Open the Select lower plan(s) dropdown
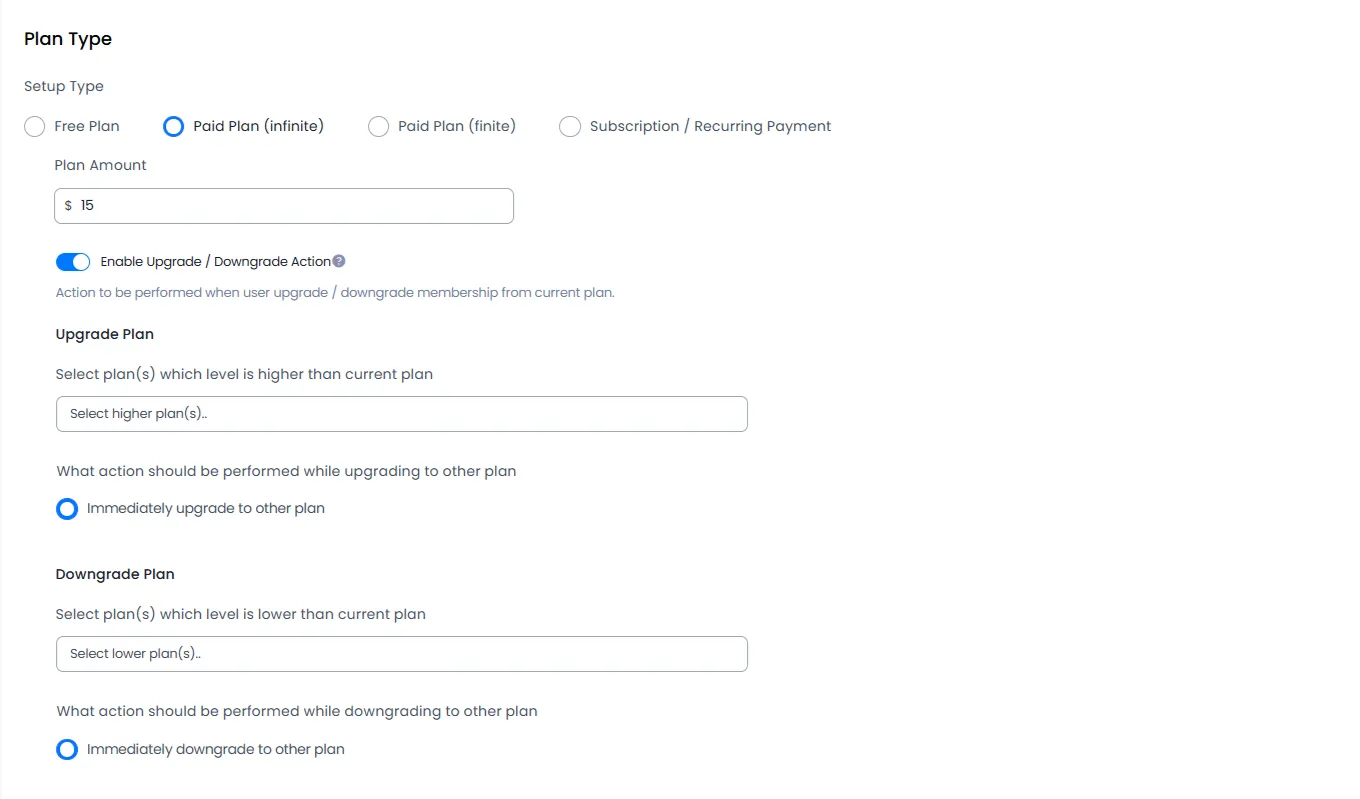This screenshot has height=799, width=1360. click(x=401, y=654)
